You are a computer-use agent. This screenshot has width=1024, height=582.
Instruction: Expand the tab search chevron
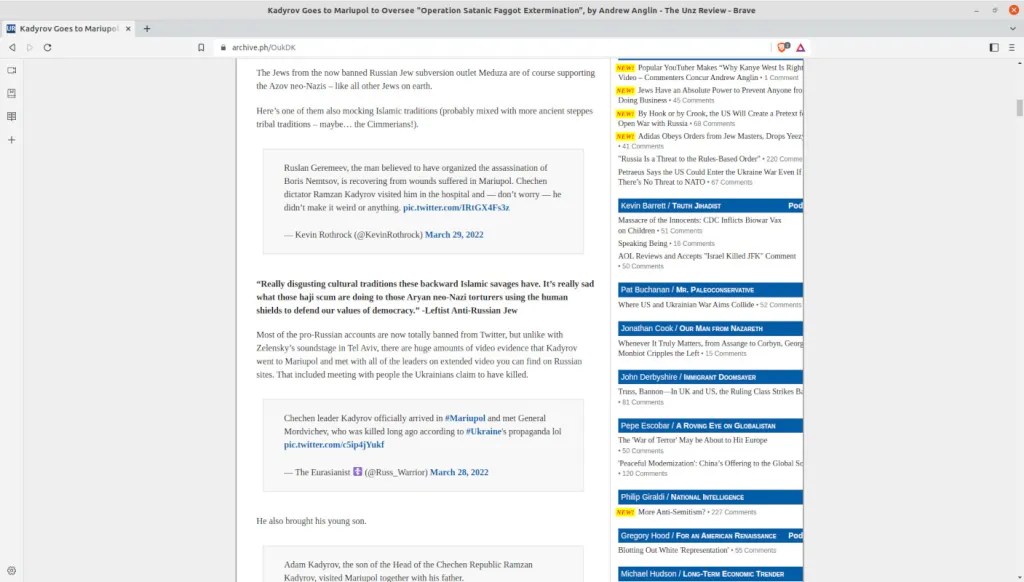(1012, 28)
